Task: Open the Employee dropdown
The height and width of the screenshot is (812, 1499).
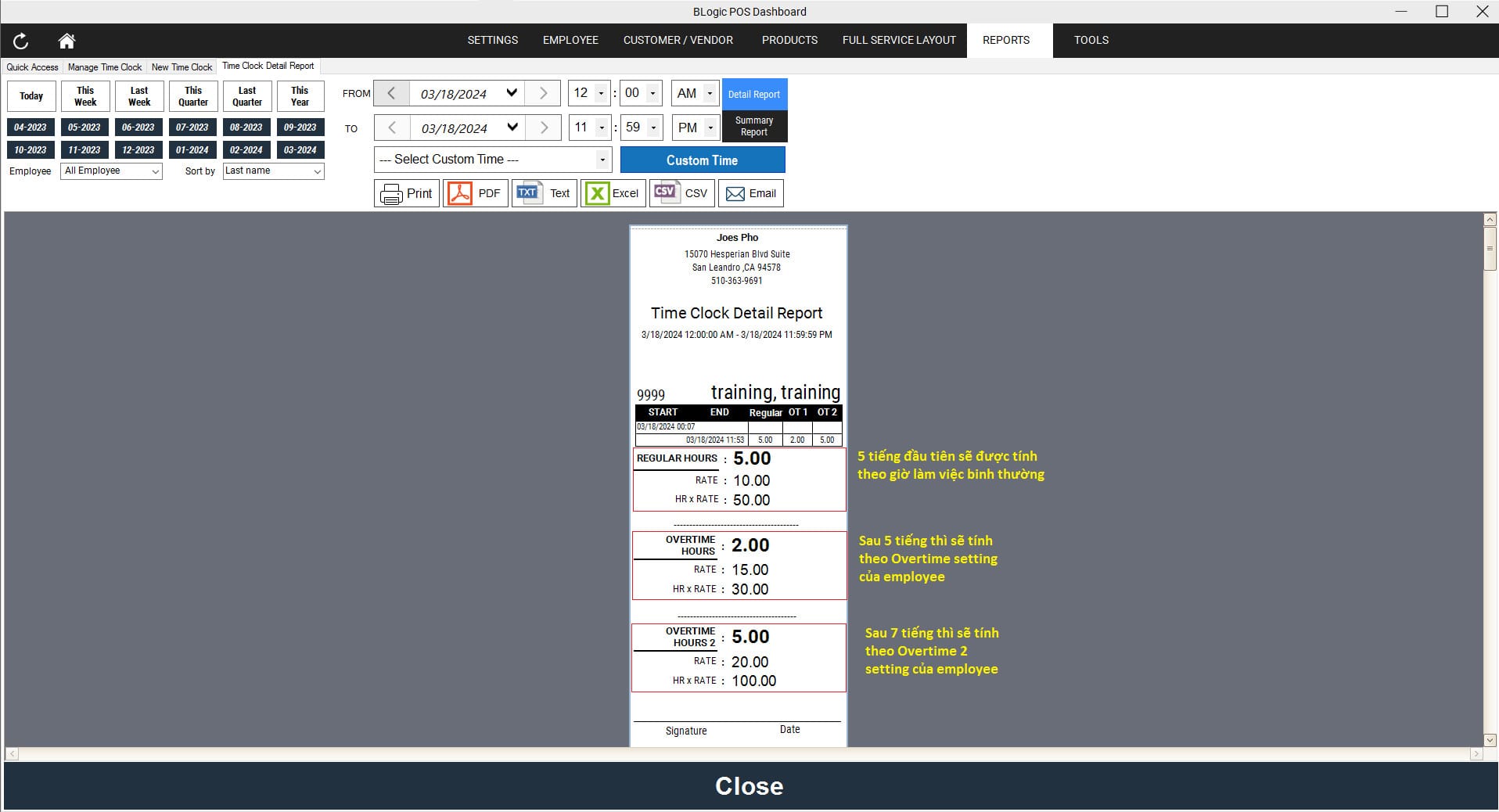Action: point(111,171)
